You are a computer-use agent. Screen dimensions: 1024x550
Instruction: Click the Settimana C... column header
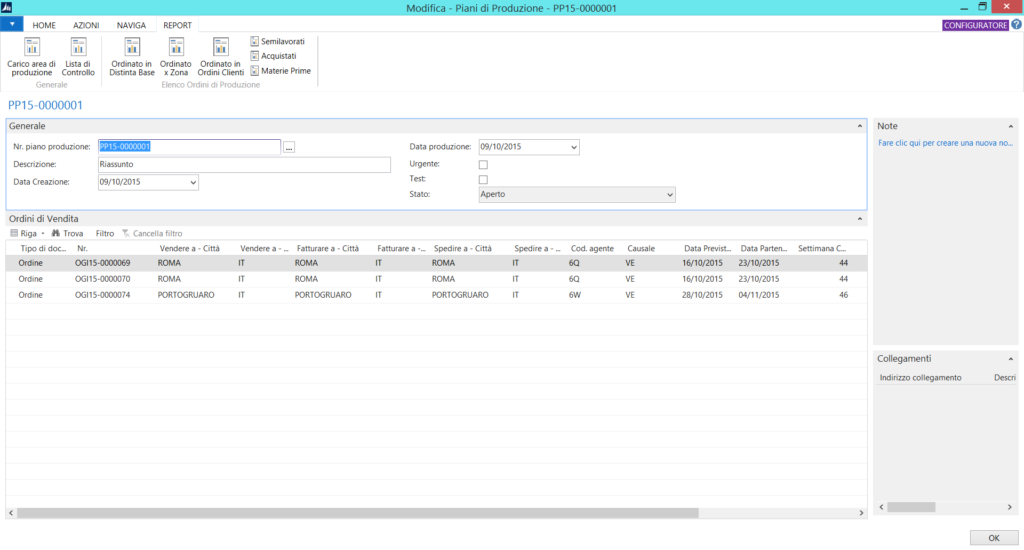pyautogui.click(x=822, y=248)
